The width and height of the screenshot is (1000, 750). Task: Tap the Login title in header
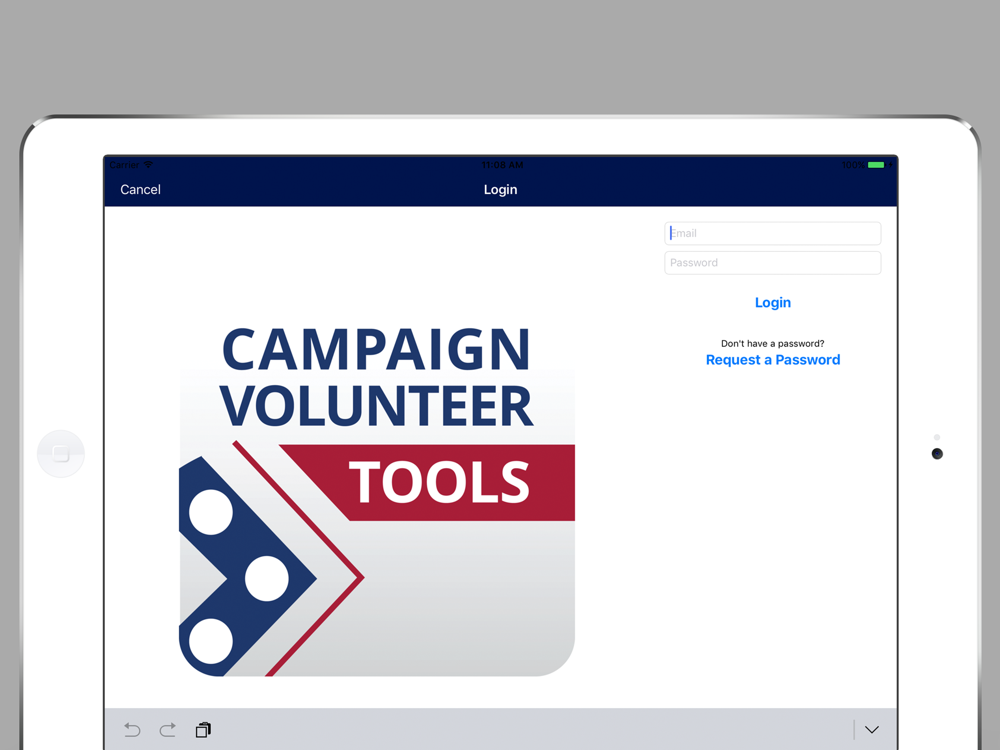pyautogui.click(x=500, y=189)
